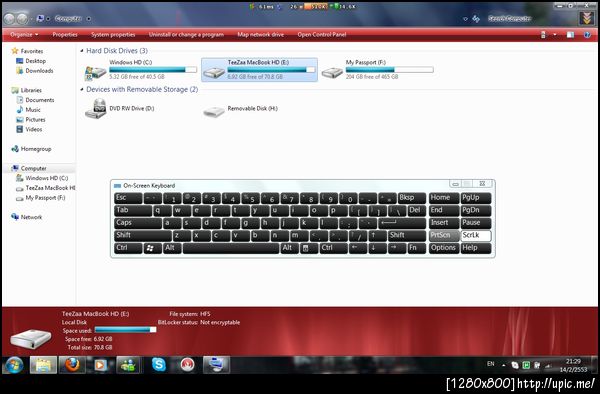Open Skype from the taskbar
The height and width of the screenshot is (394, 600).
pyautogui.click(x=158, y=365)
